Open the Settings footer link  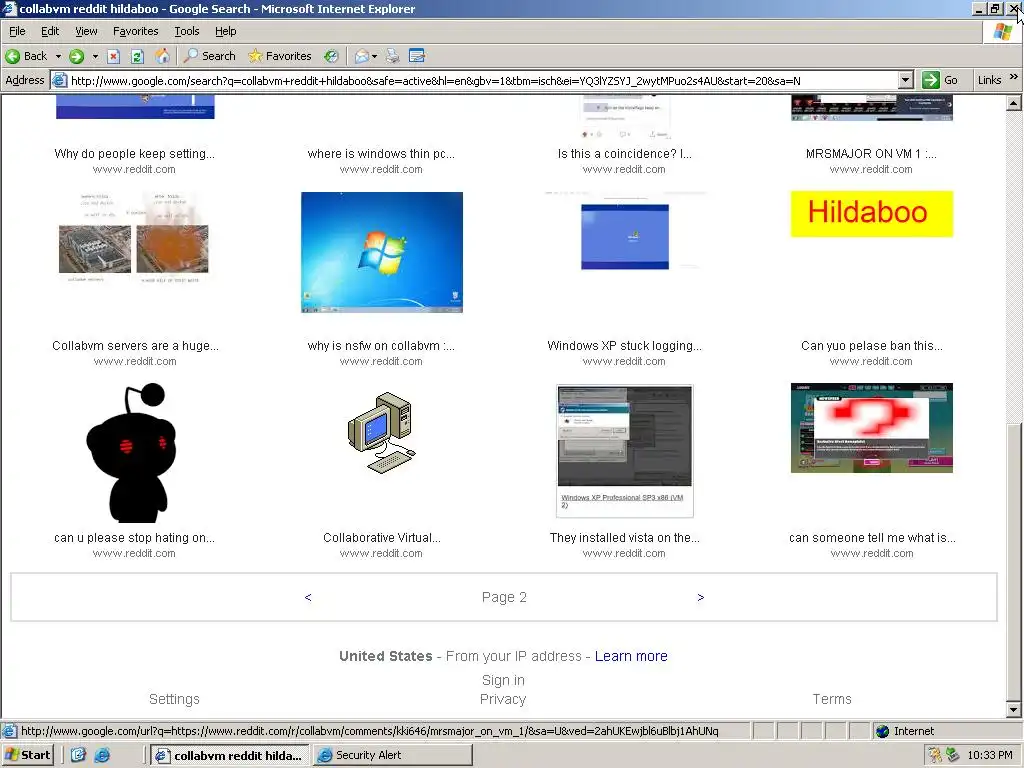pos(174,699)
